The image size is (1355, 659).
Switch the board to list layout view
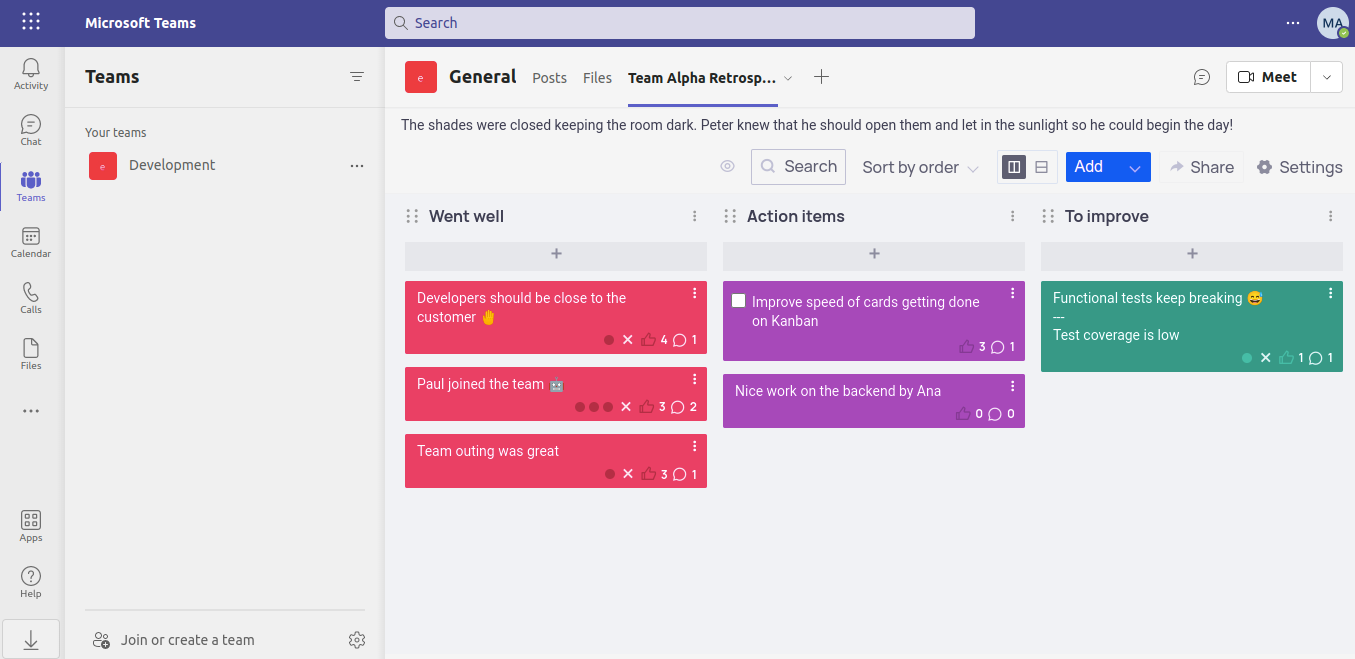point(1041,166)
